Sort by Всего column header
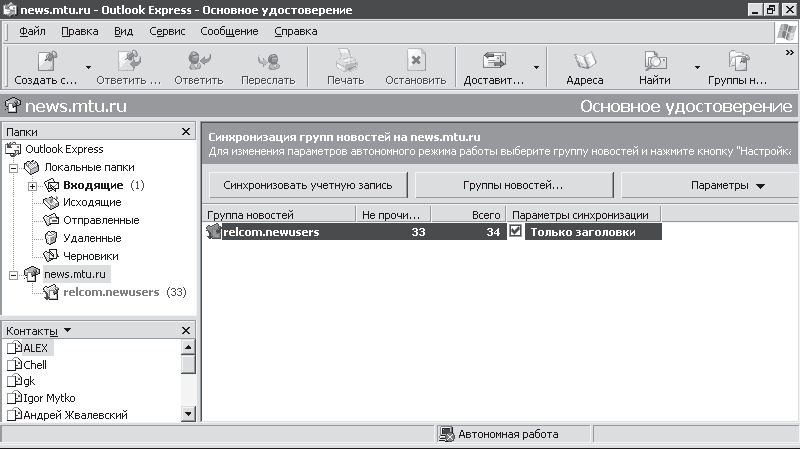Viewport: 800px width, 449px height. [x=468, y=214]
